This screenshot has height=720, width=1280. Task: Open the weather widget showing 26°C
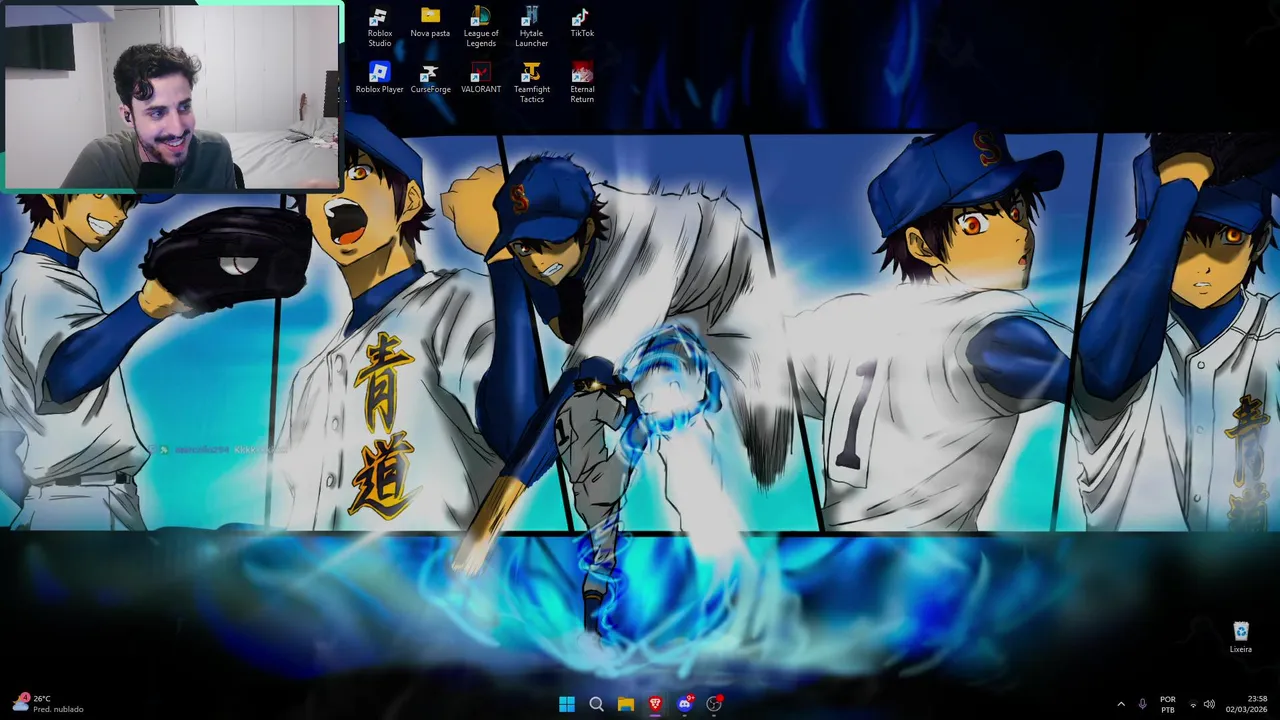tap(48, 704)
